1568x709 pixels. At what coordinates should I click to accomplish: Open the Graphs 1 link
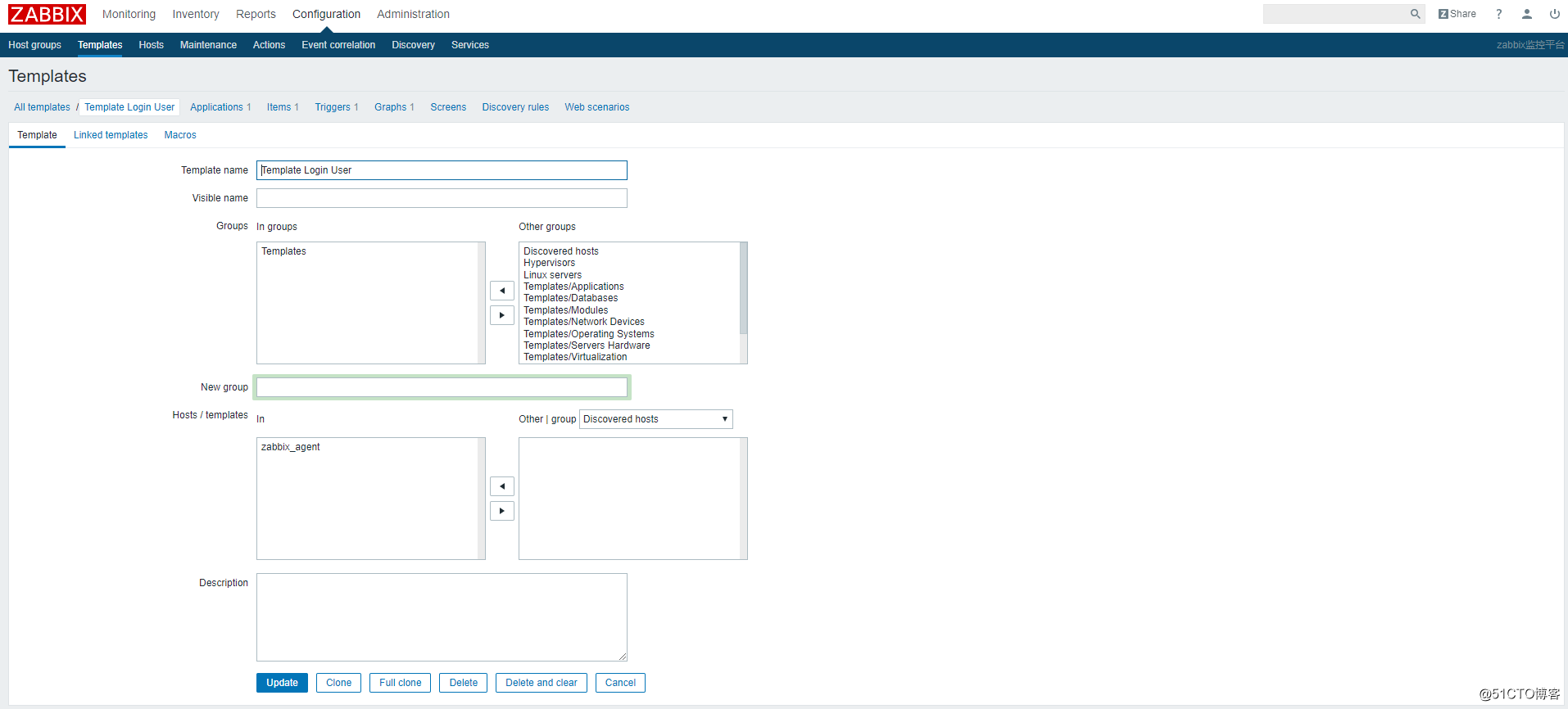tap(394, 107)
